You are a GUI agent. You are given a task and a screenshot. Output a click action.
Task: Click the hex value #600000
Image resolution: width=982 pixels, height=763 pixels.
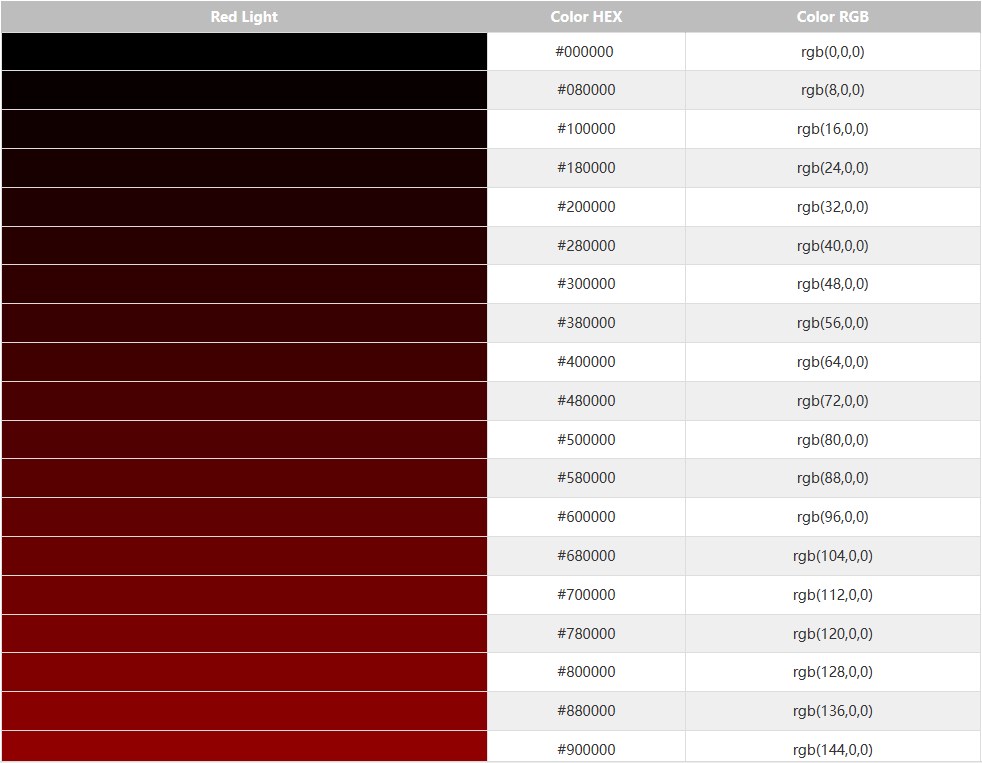(586, 517)
